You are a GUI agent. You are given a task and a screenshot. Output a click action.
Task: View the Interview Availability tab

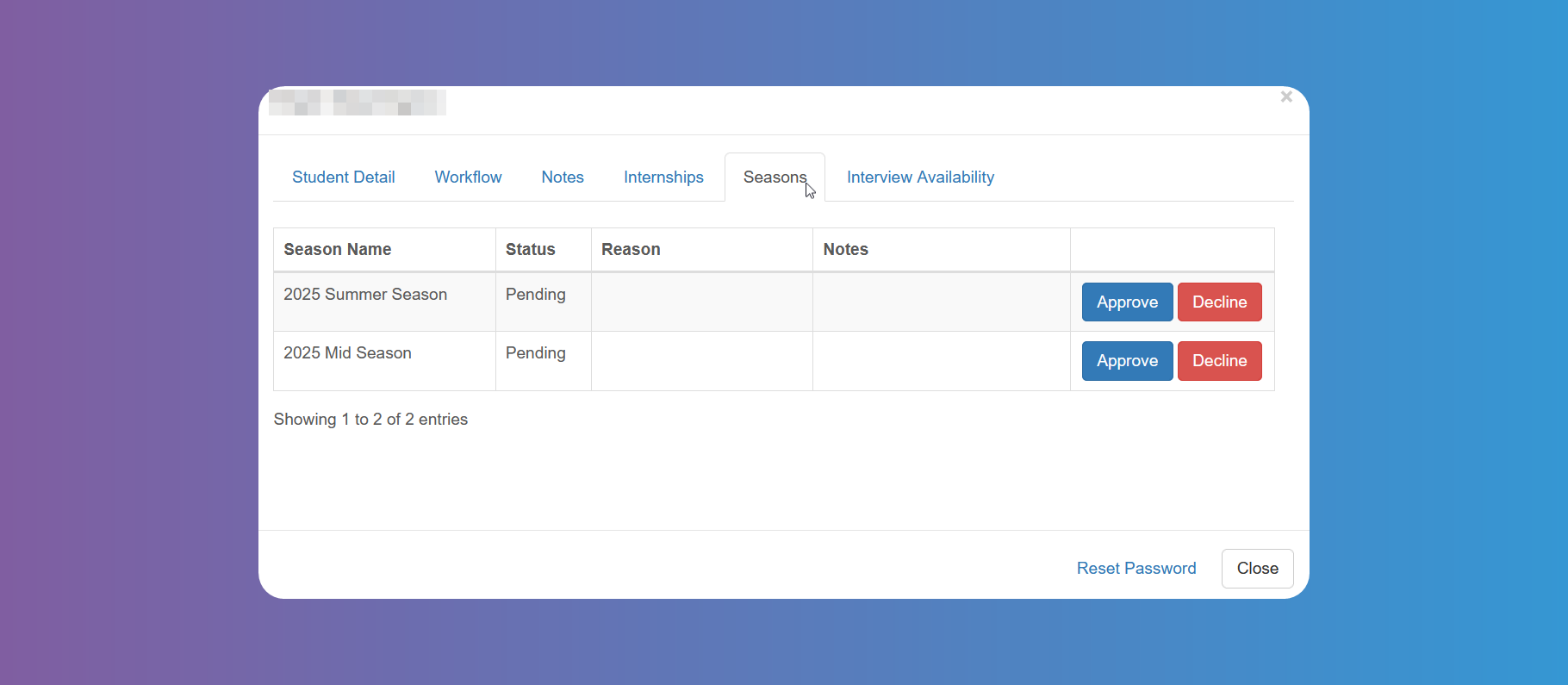[x=920, y=177]
